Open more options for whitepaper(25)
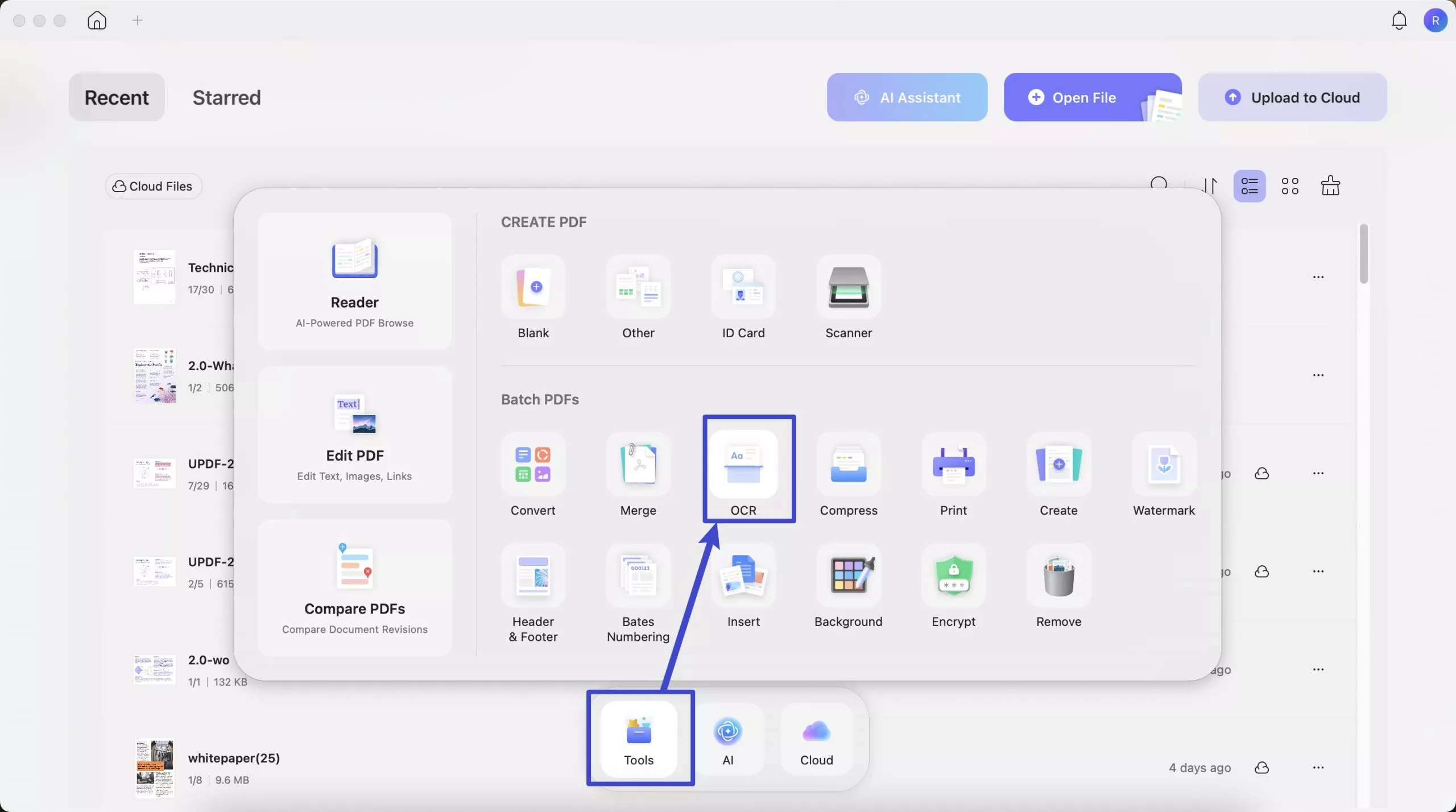 pos(1318,768)
